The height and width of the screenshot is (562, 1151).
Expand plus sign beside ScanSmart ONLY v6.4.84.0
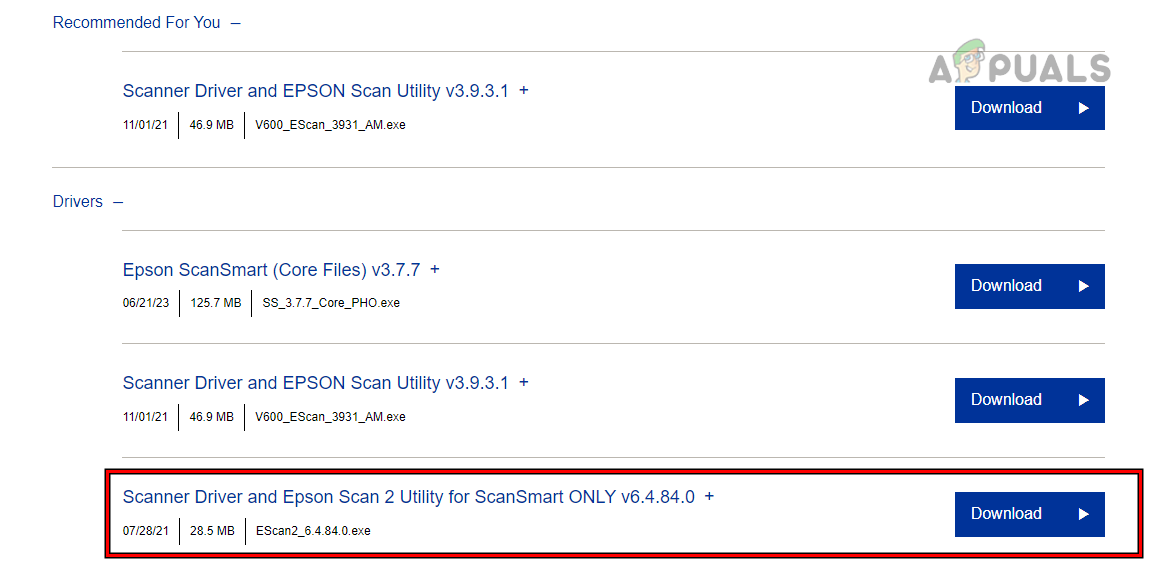[x=709, y=497]
